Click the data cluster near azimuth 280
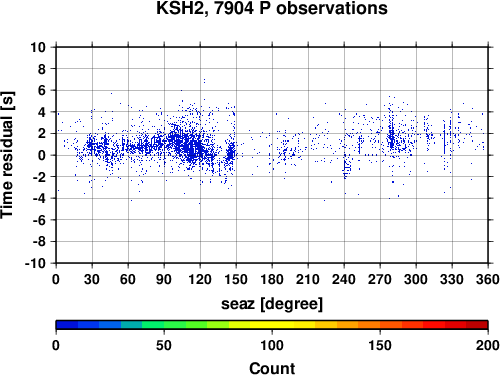Screen dimensions: 500x375 [x=392, y=136]
